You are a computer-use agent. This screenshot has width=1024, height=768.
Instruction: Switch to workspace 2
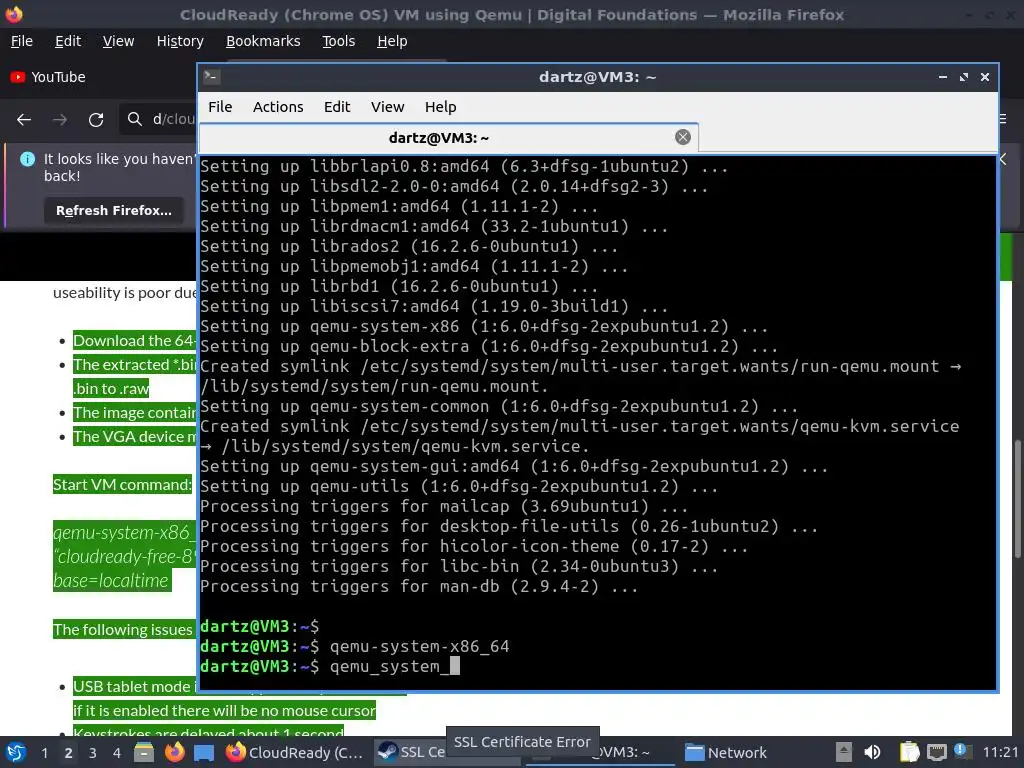click(x=68, y=753)
